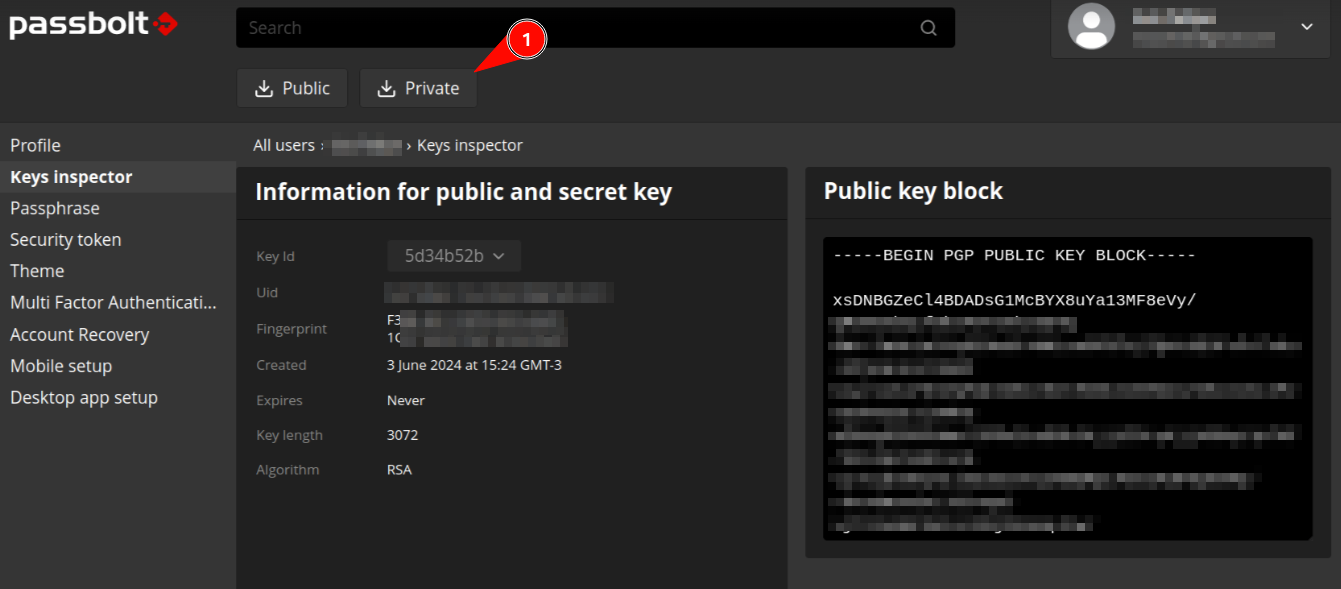Click BEGIN PGP PUBLIC KEY BLOCK line

[x=1014, y=256]
